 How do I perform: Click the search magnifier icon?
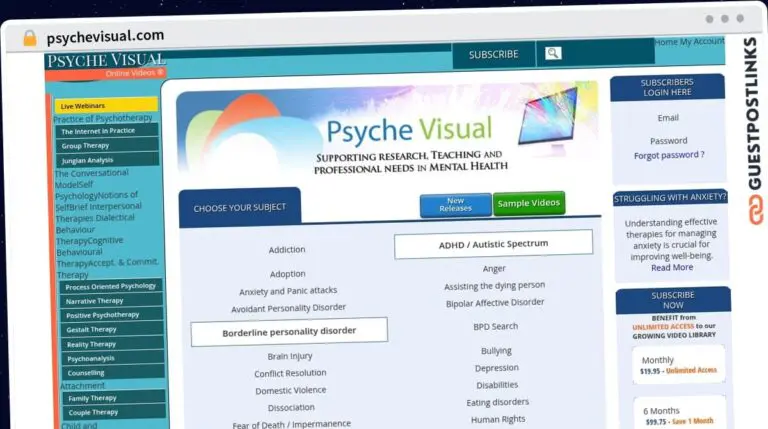click(553, 53)
